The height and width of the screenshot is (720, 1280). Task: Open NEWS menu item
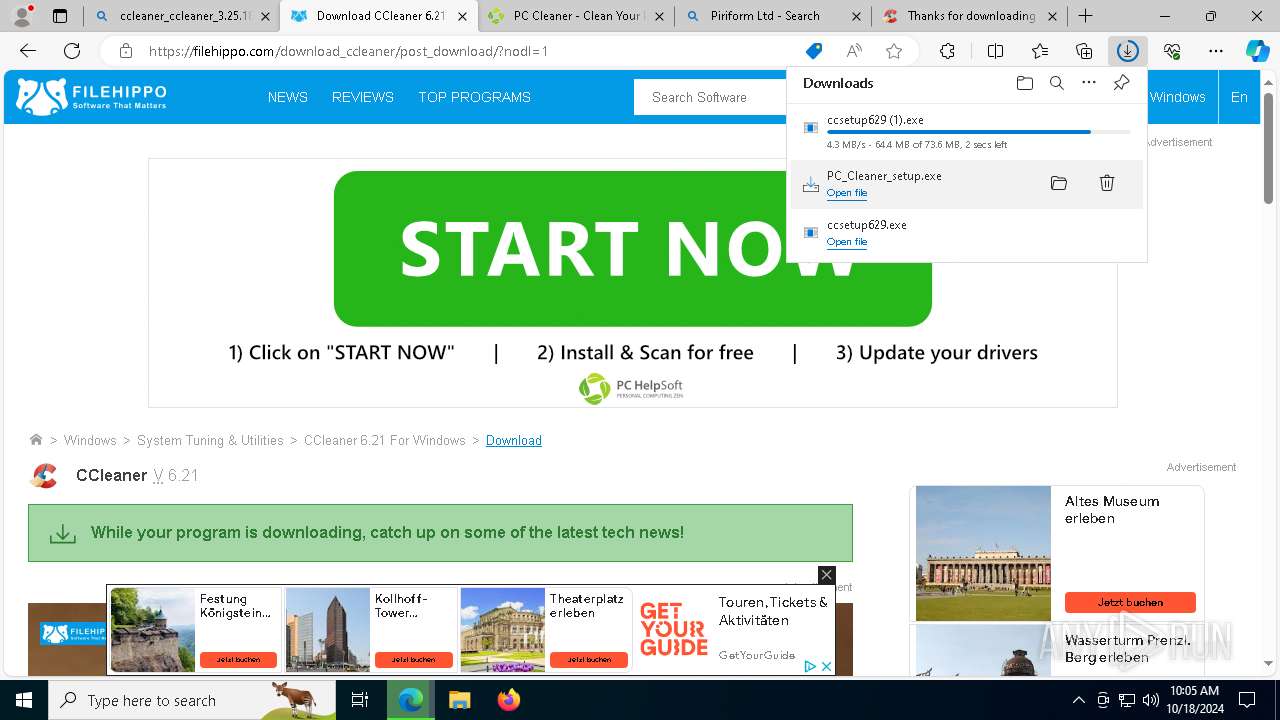pyautogui.click(x=288, y=97)
